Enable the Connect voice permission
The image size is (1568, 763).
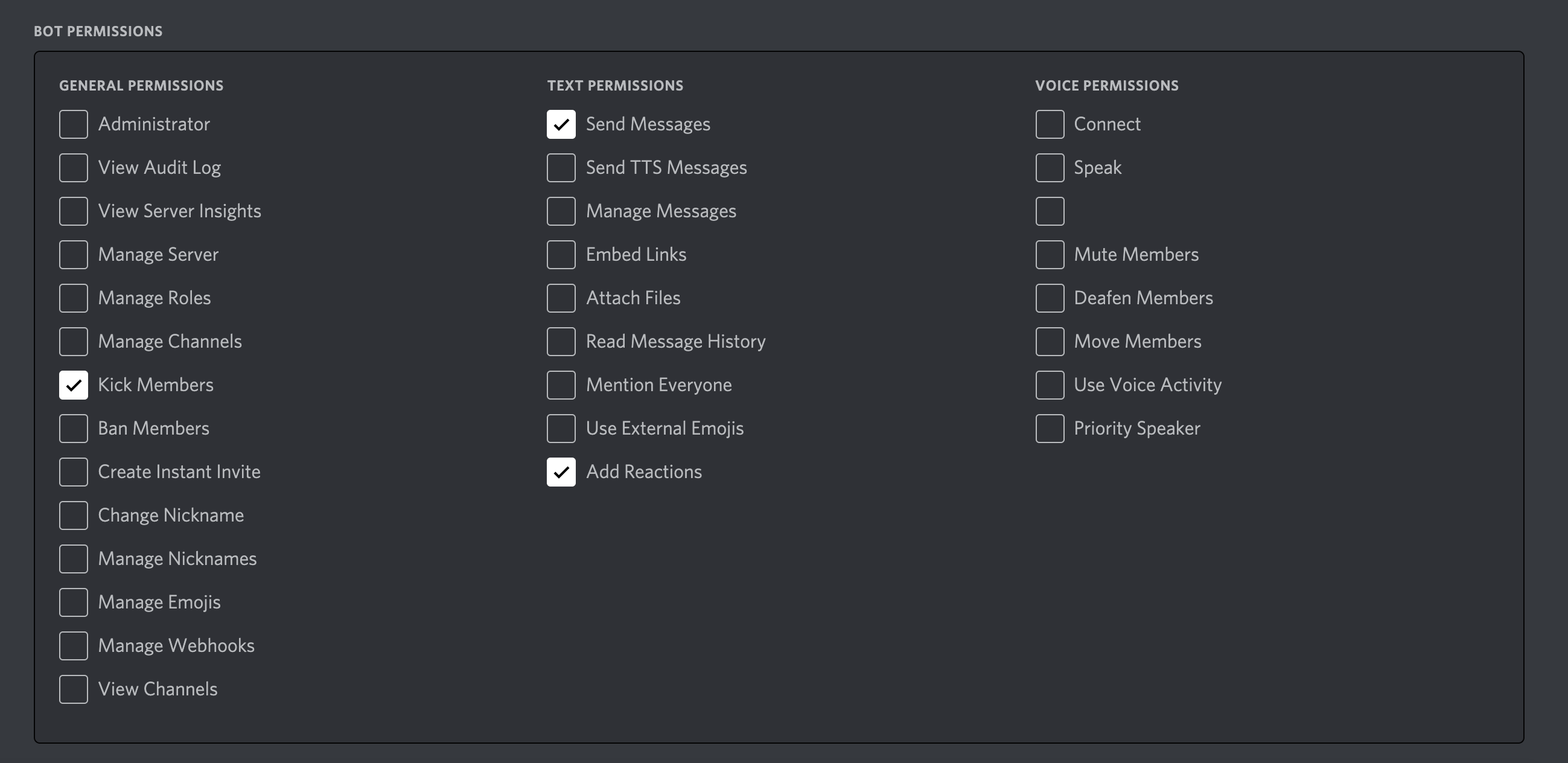1050,124
